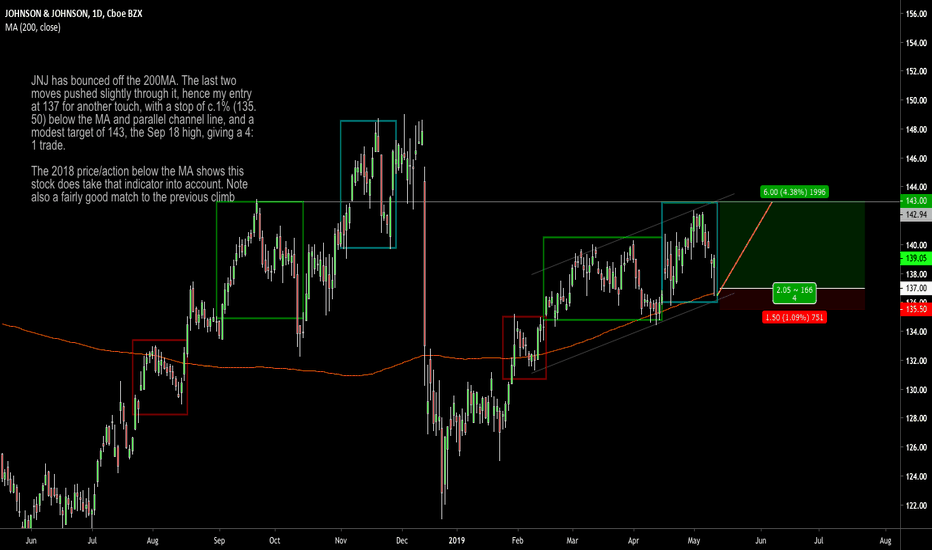Click the 154.00 price axis label

click(916, 43)
